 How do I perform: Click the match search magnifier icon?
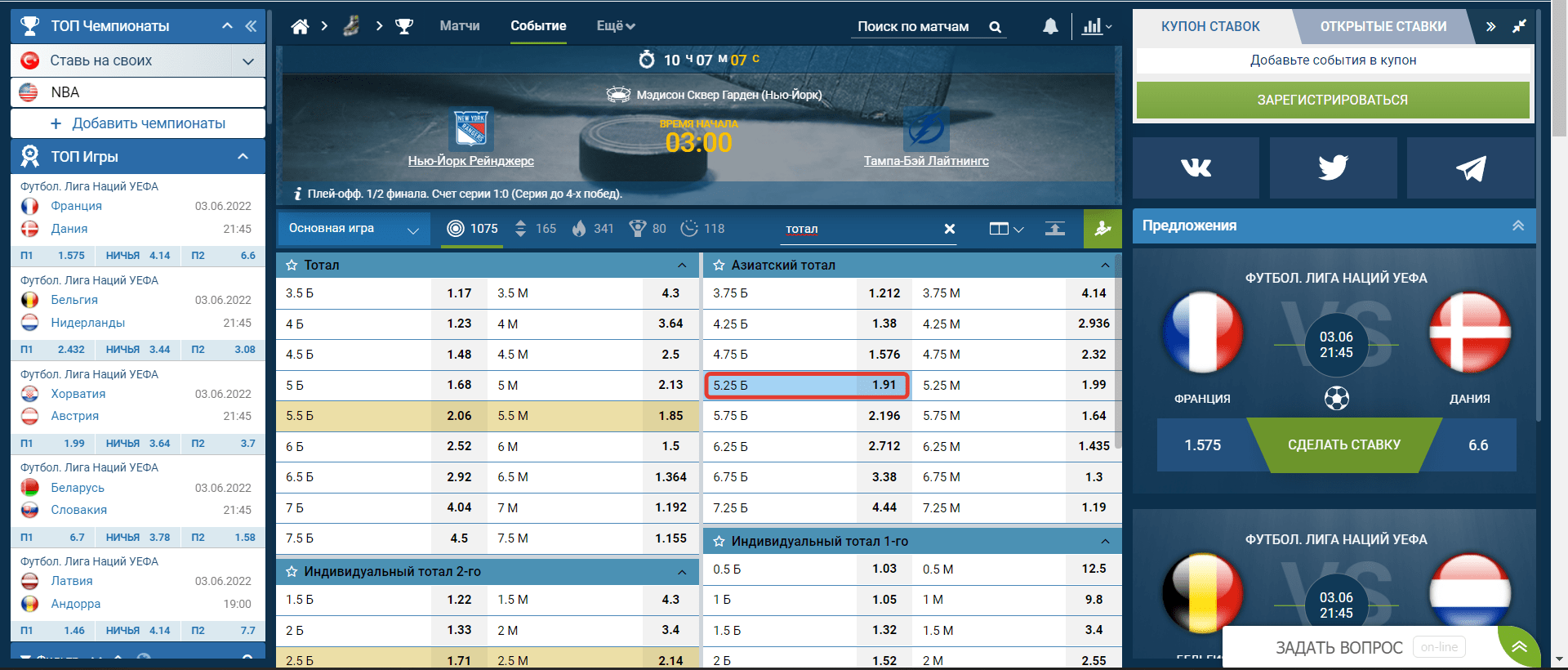tap(995, 27)
